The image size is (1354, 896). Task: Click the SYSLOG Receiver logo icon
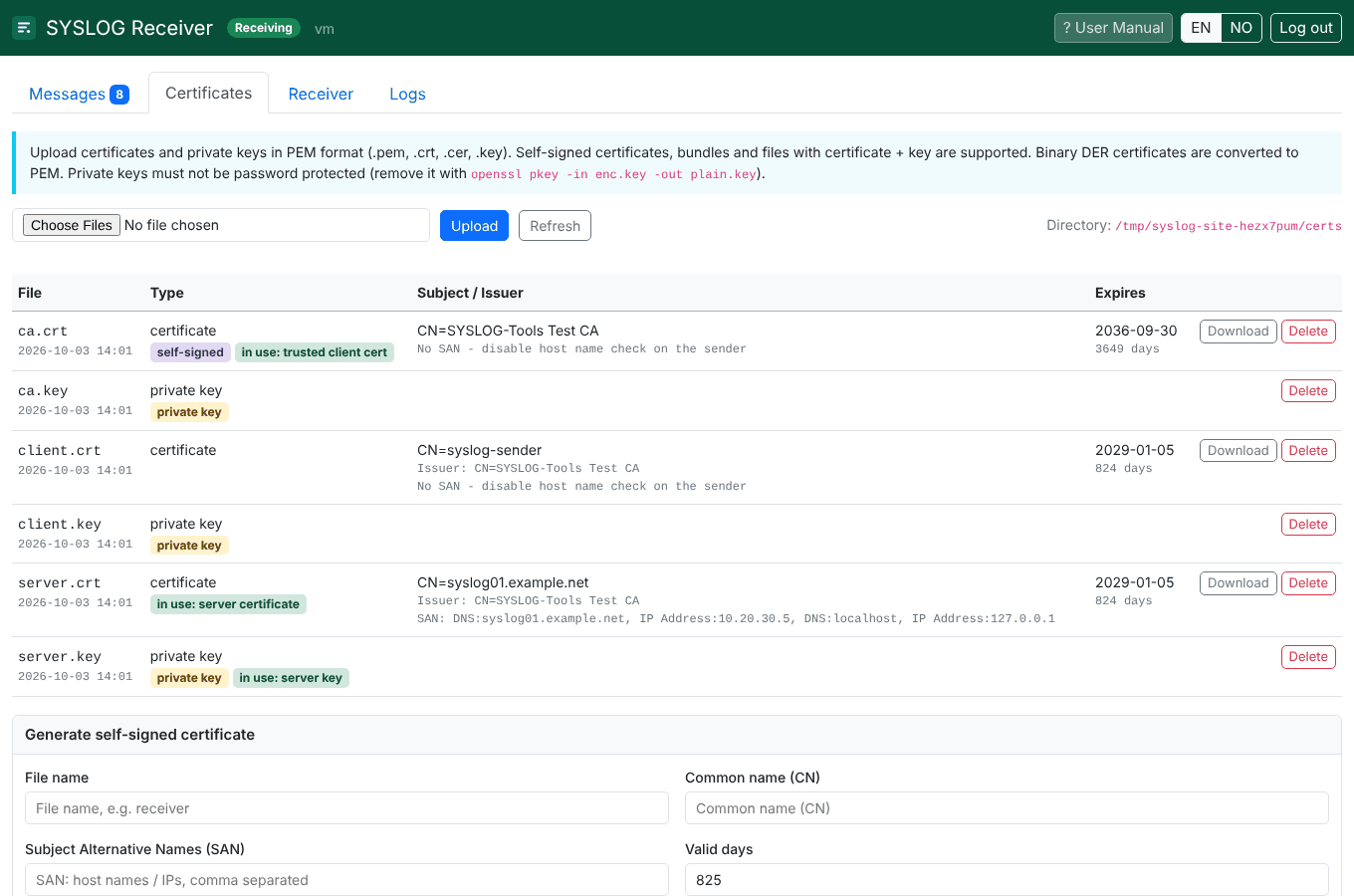click(x=24, y=28)
